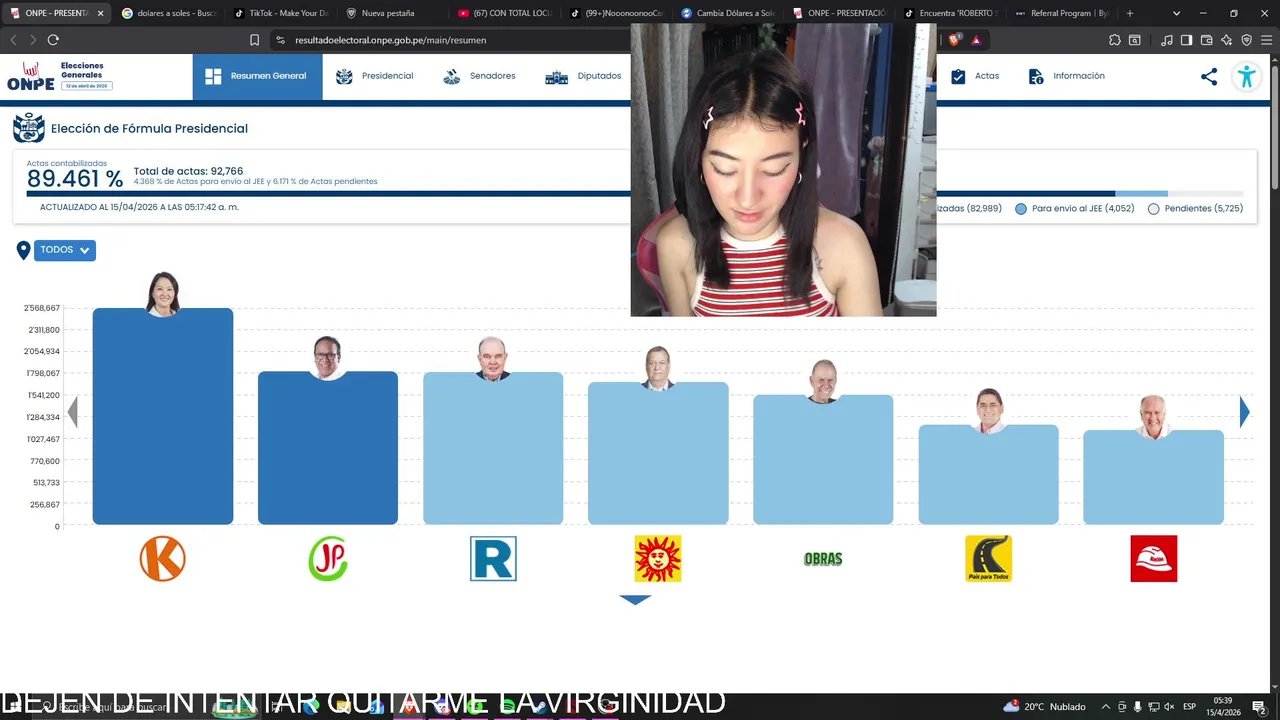Select the Pendientes legend indicator

(1153, 209)
